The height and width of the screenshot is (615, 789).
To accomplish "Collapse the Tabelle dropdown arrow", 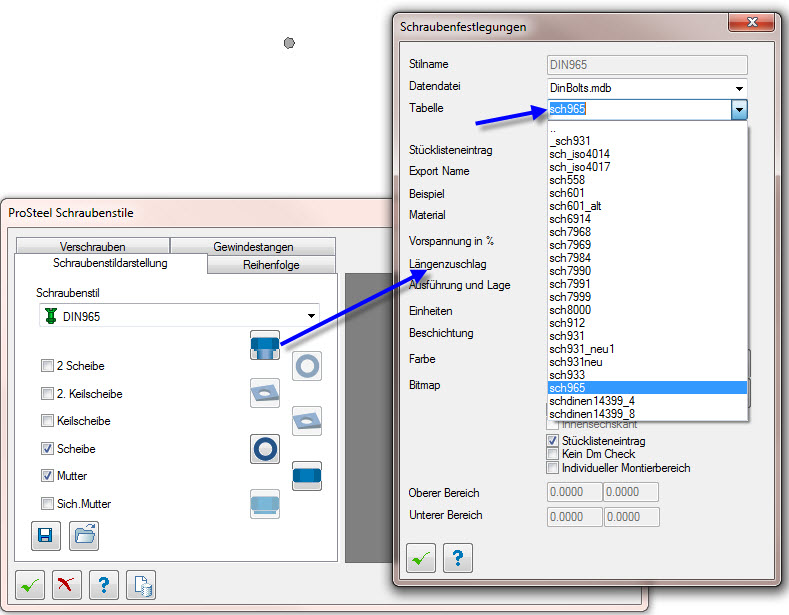I will 739,109.
